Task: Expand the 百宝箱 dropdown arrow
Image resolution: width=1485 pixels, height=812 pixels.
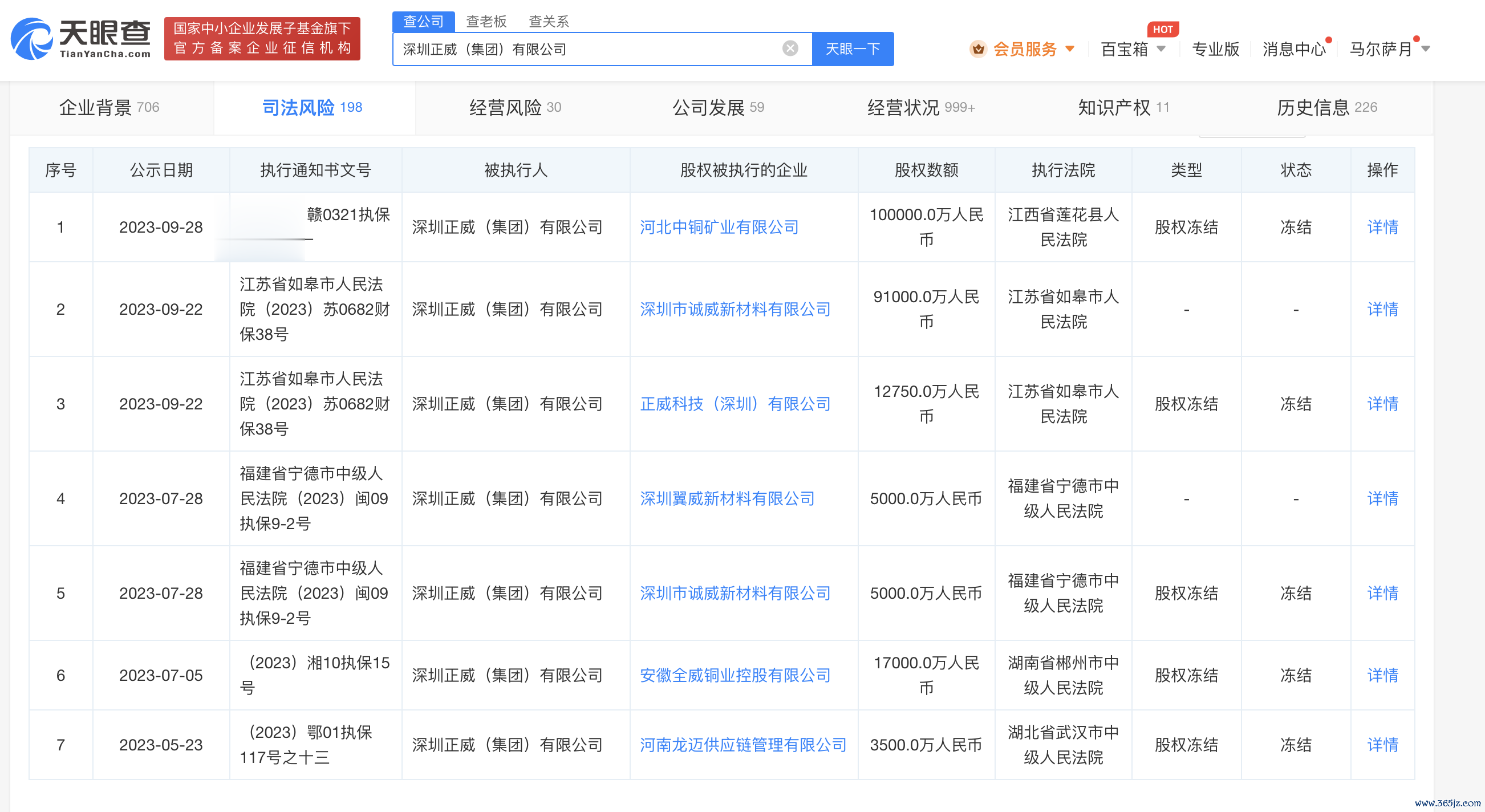Action: [x=1161, y=49]
